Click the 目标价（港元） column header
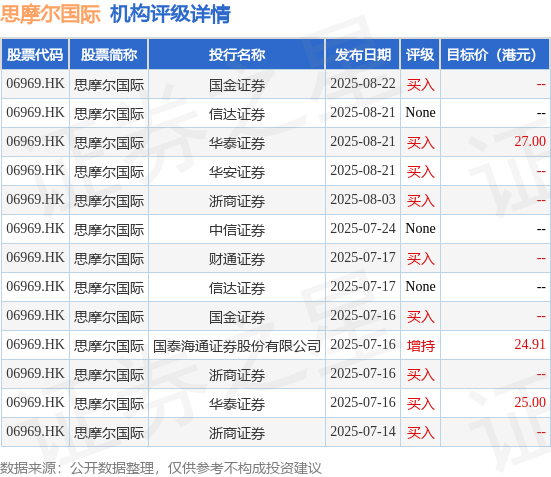The image size is (551, 477). click(495, 54)
